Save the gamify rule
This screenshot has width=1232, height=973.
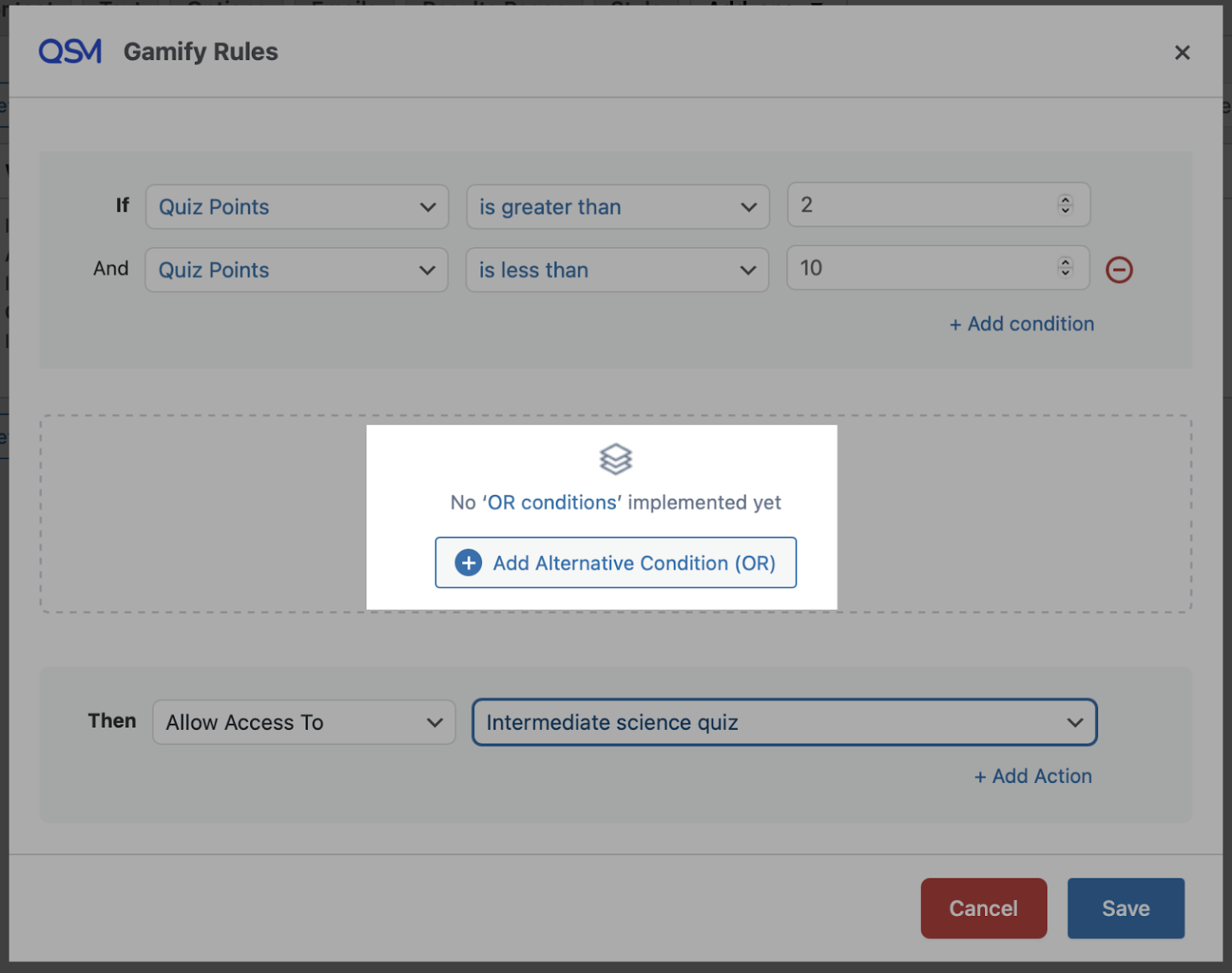[1125, 908]
